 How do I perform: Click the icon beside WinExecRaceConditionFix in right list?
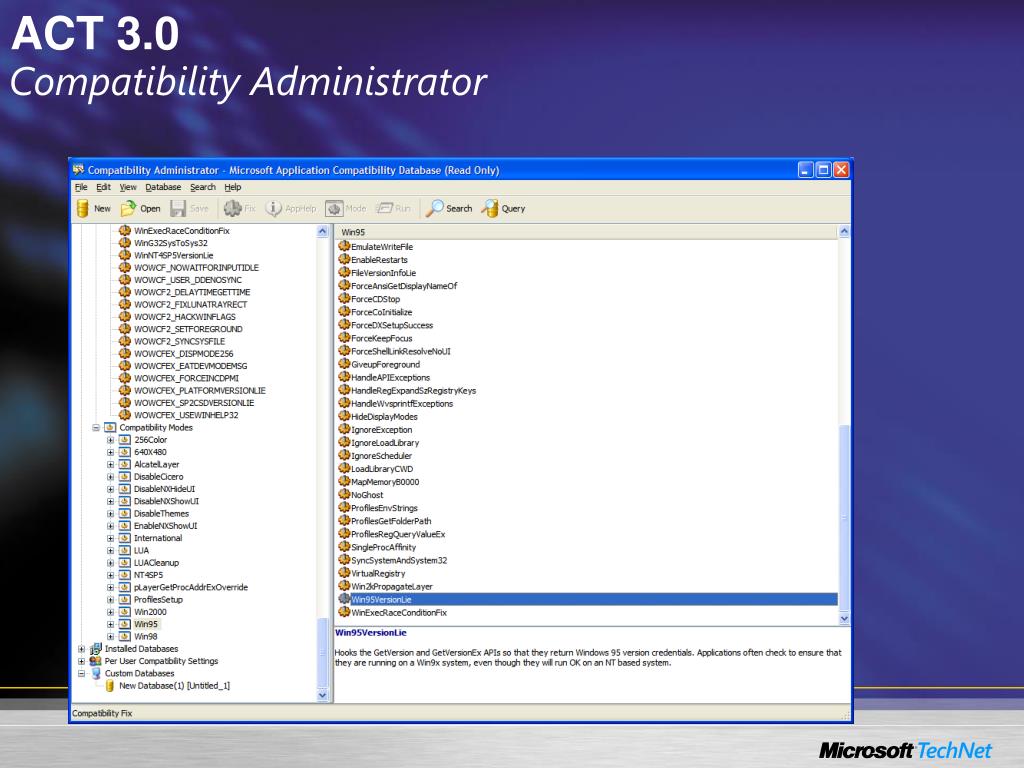[344, 612]
